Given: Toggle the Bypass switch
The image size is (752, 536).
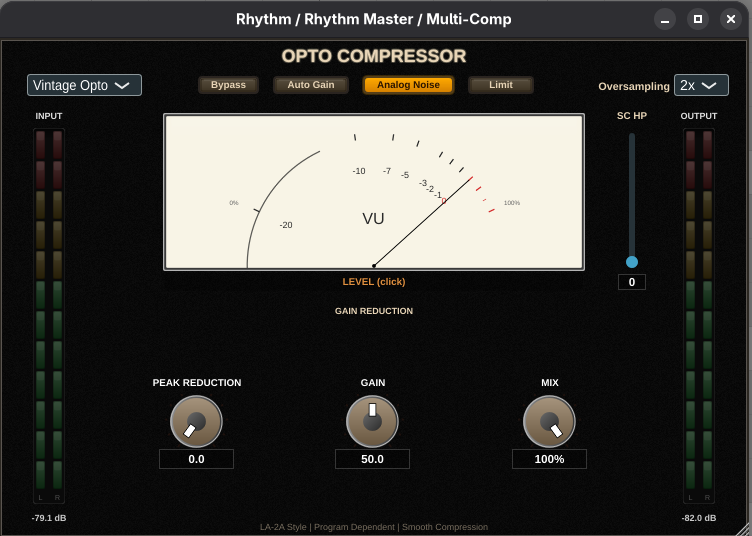Looking at the screenshot, I should [228, 85].
